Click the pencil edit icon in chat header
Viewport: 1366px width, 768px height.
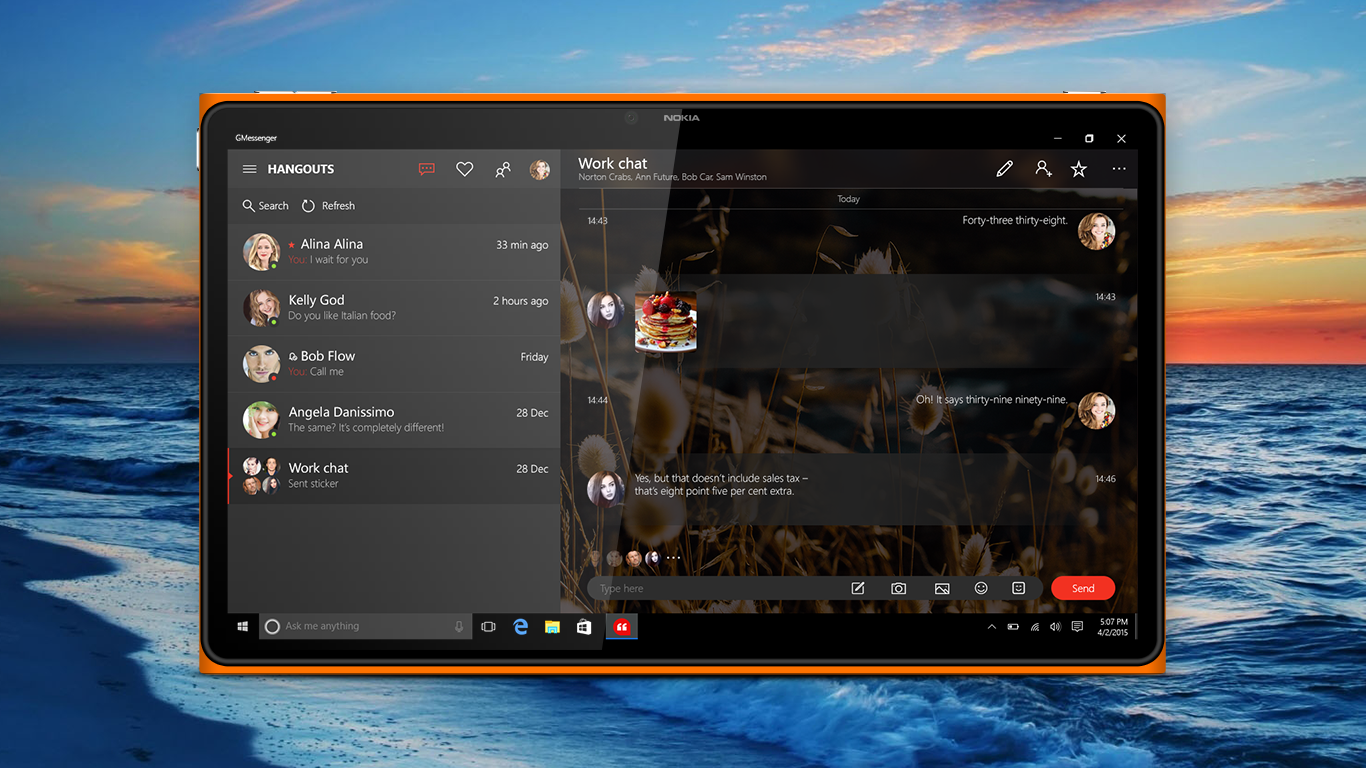(x=1004, y=169)
